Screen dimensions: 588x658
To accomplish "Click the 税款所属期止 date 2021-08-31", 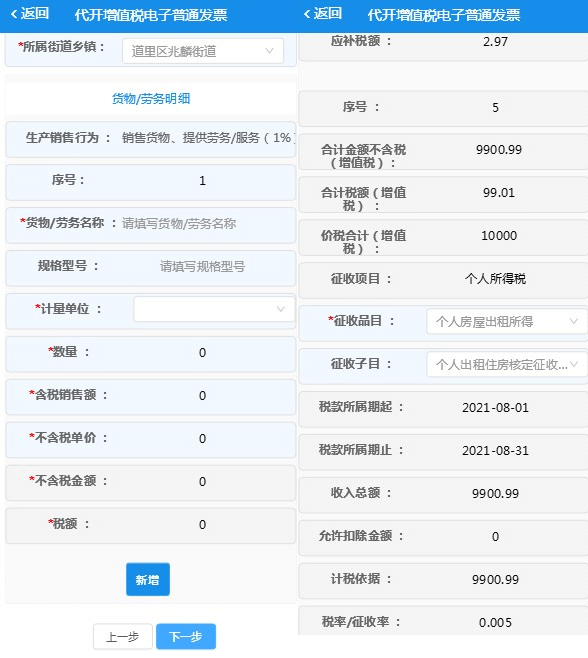I will [x=495, y=450].
